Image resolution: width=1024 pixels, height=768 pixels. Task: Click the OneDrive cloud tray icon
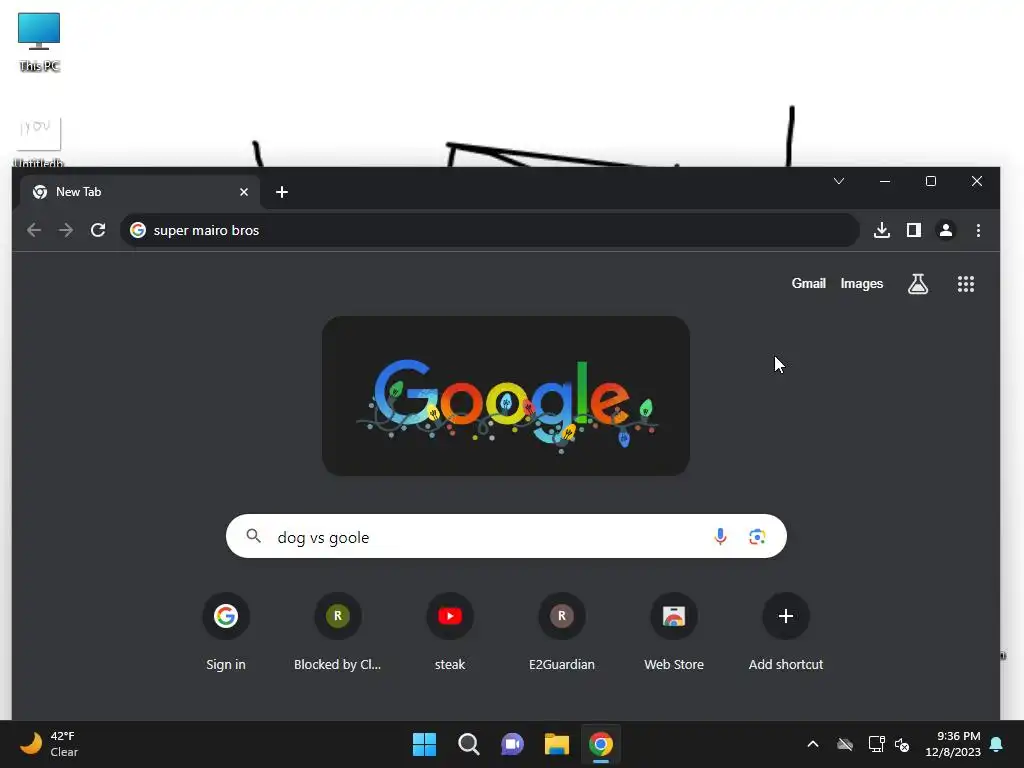pos(845,744)
